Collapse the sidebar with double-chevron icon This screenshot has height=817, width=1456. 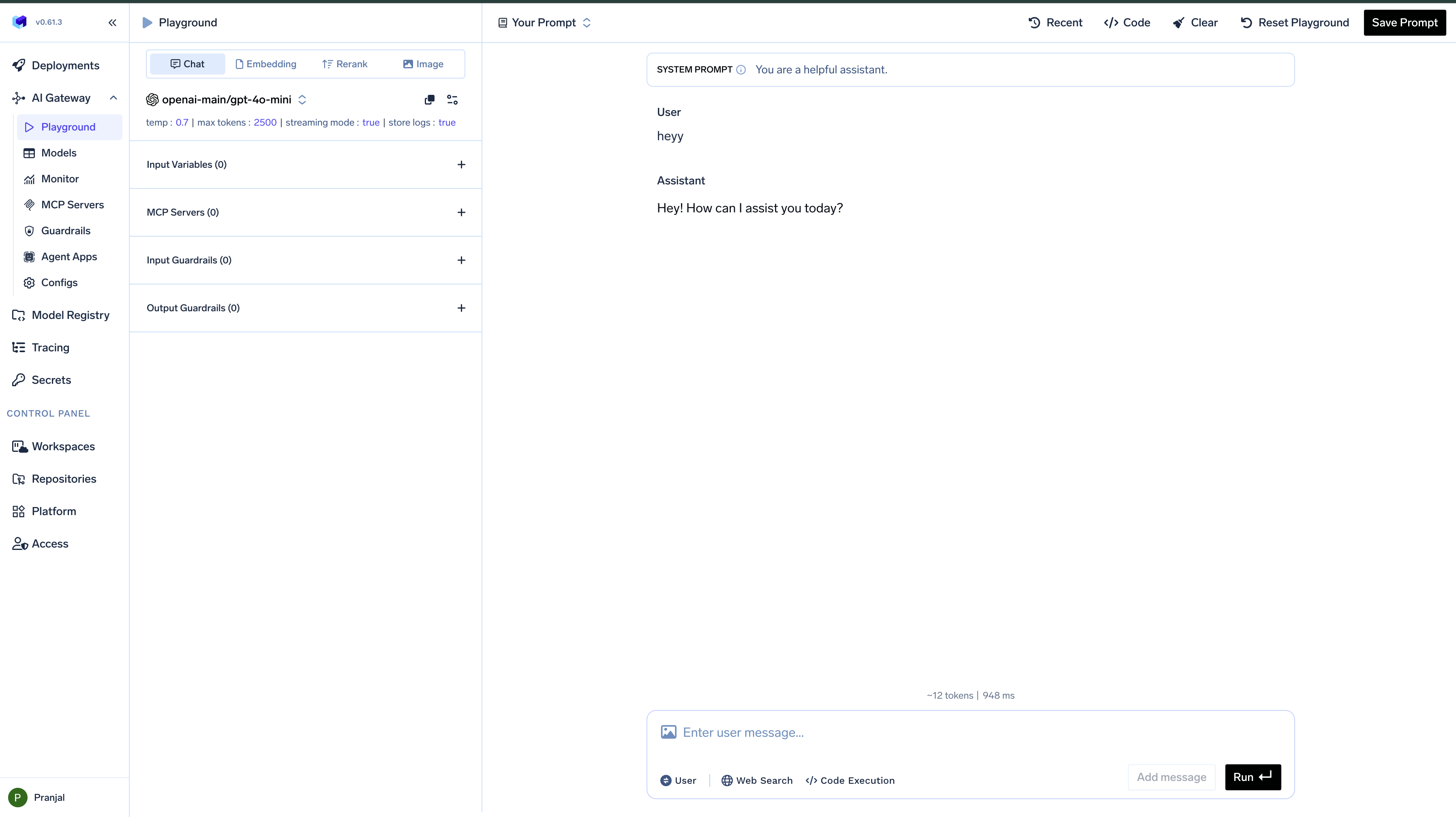pos(112,23)
